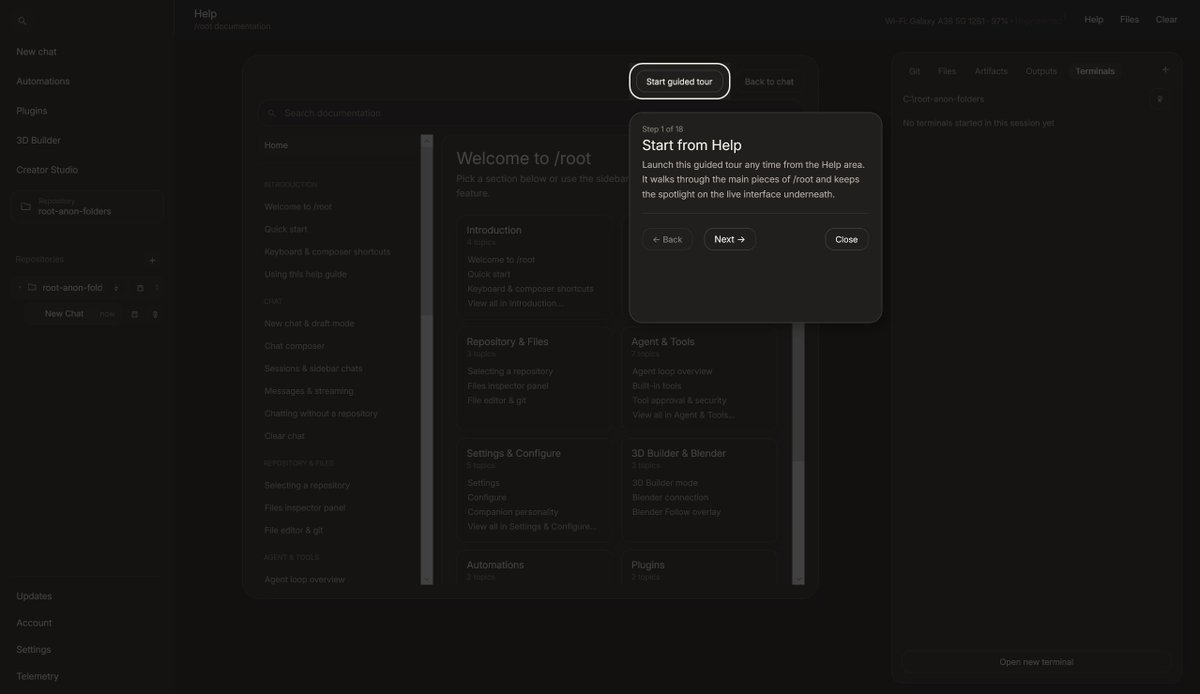Open Telemetry in the left sidebar
1200x694 pixels.
pyautogui.click(x=37, y=676)
